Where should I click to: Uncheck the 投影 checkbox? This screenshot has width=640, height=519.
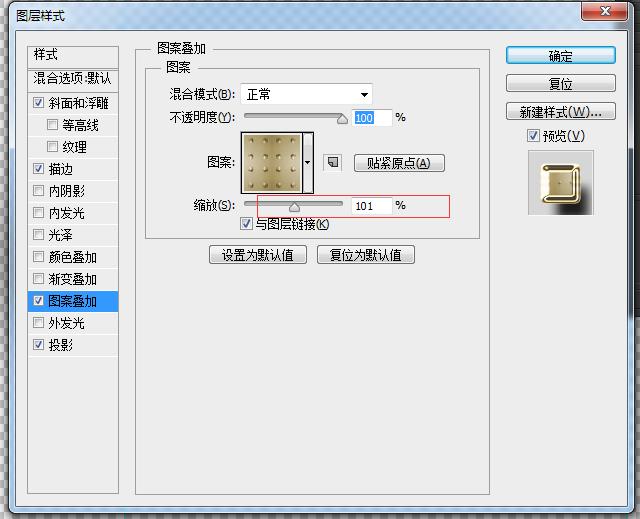(x=38, y=345)
